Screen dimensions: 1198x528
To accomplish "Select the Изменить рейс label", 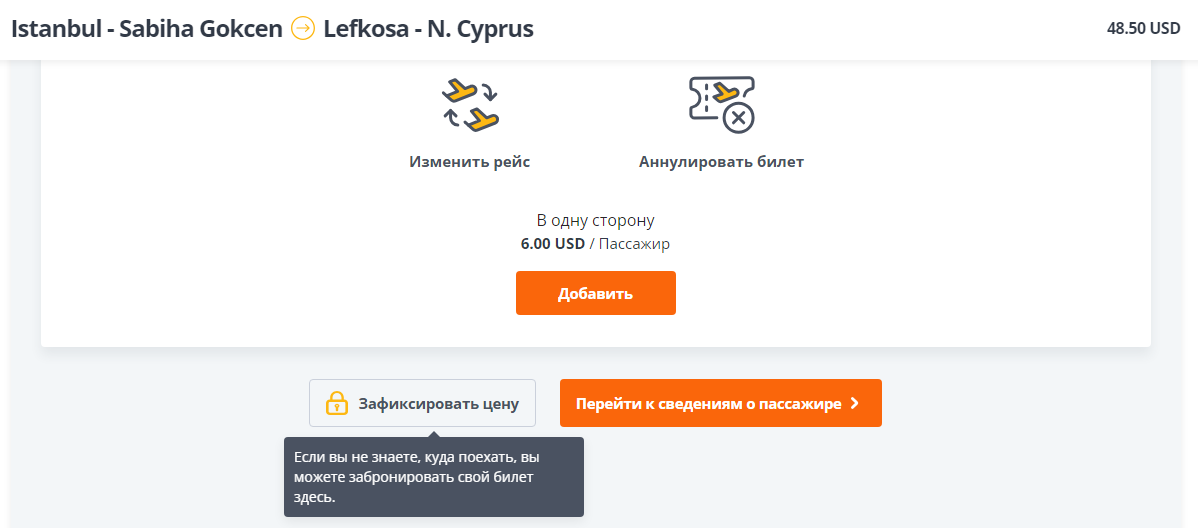I will coord(470,162).
